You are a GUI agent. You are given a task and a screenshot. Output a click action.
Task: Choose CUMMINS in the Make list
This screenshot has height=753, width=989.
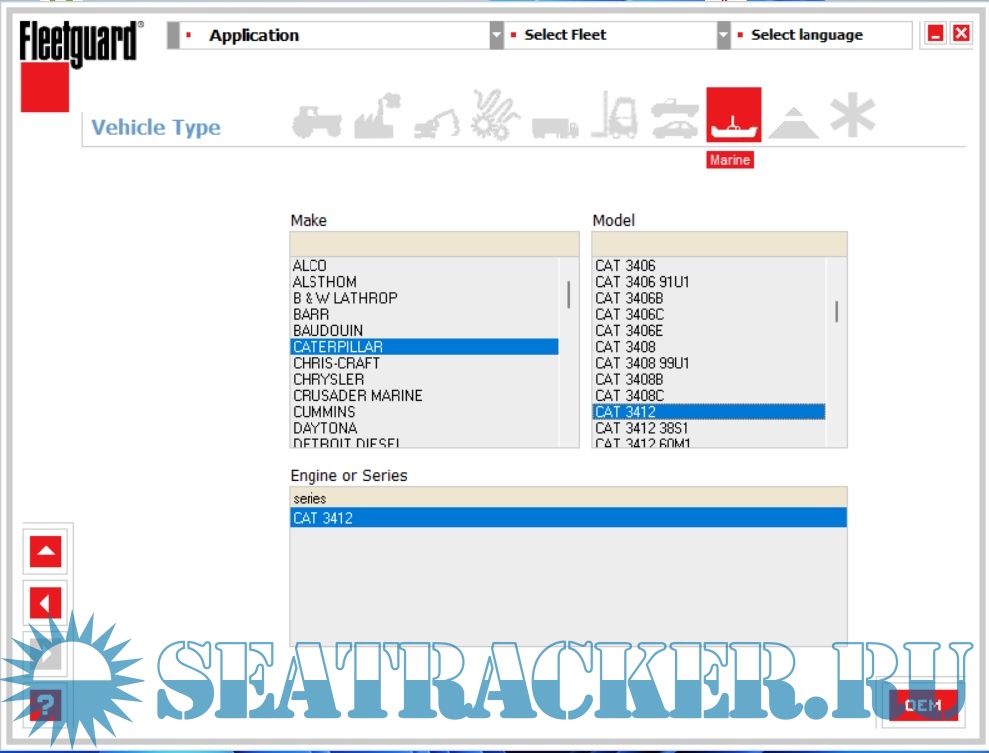(x=324, y=412)
